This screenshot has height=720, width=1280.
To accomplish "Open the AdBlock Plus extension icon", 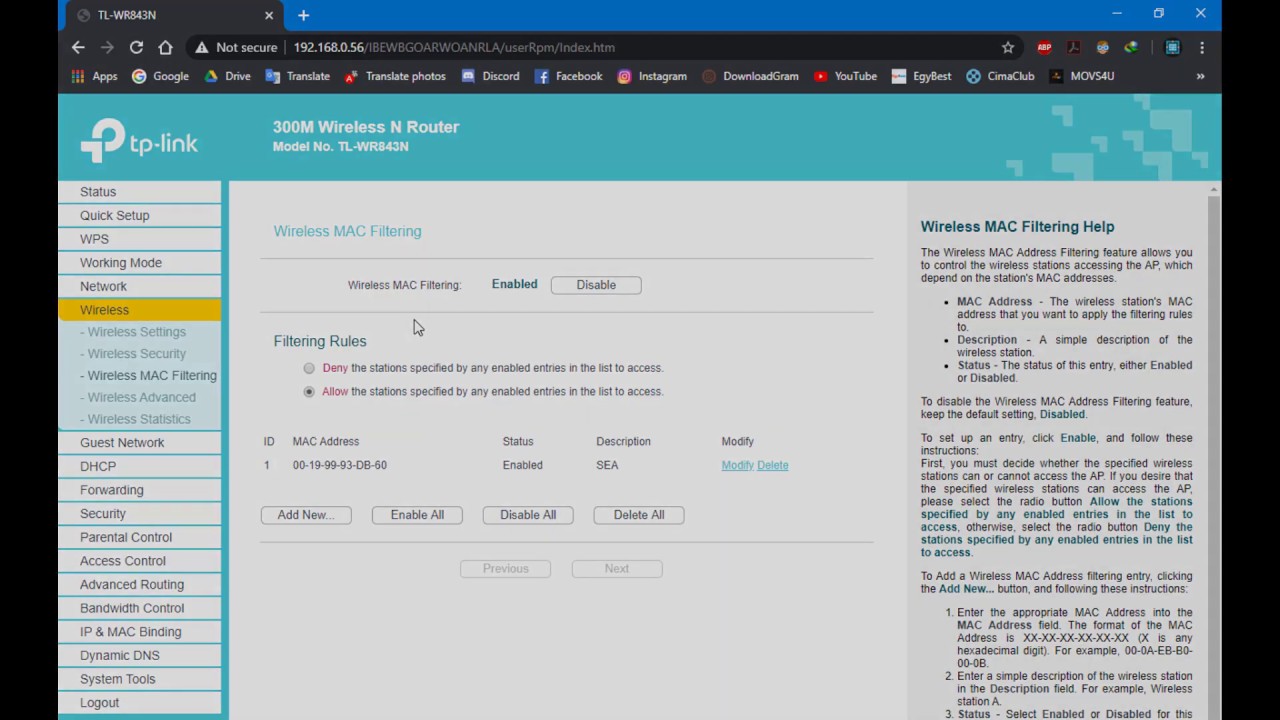I will (1044, 47).
